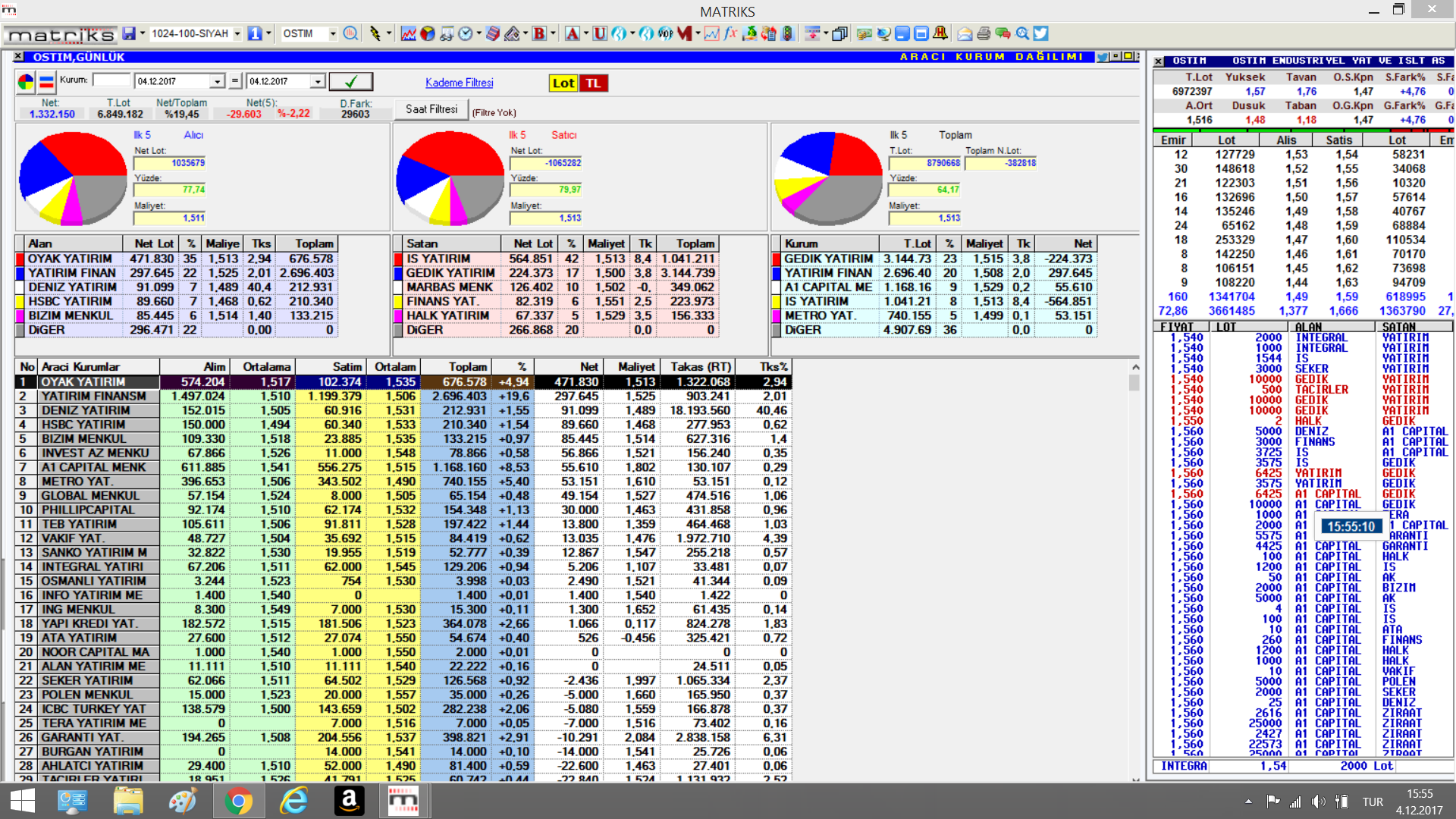Open the dropdown arrow next to save icon
1456x819 pixels.
tap(143, 33)
